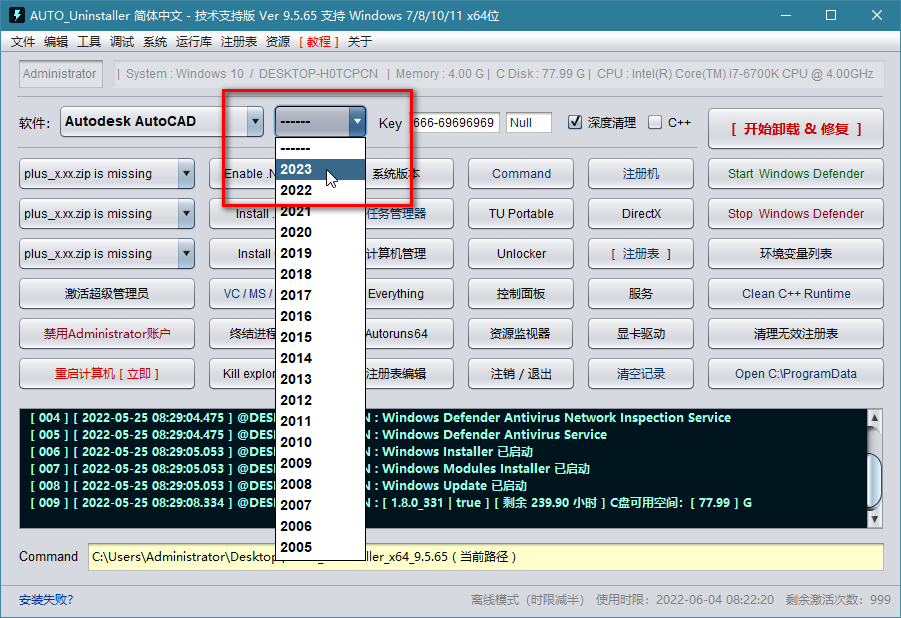
Task: Click the log scrollbar down arrow
Action: (x=874, y=519)
